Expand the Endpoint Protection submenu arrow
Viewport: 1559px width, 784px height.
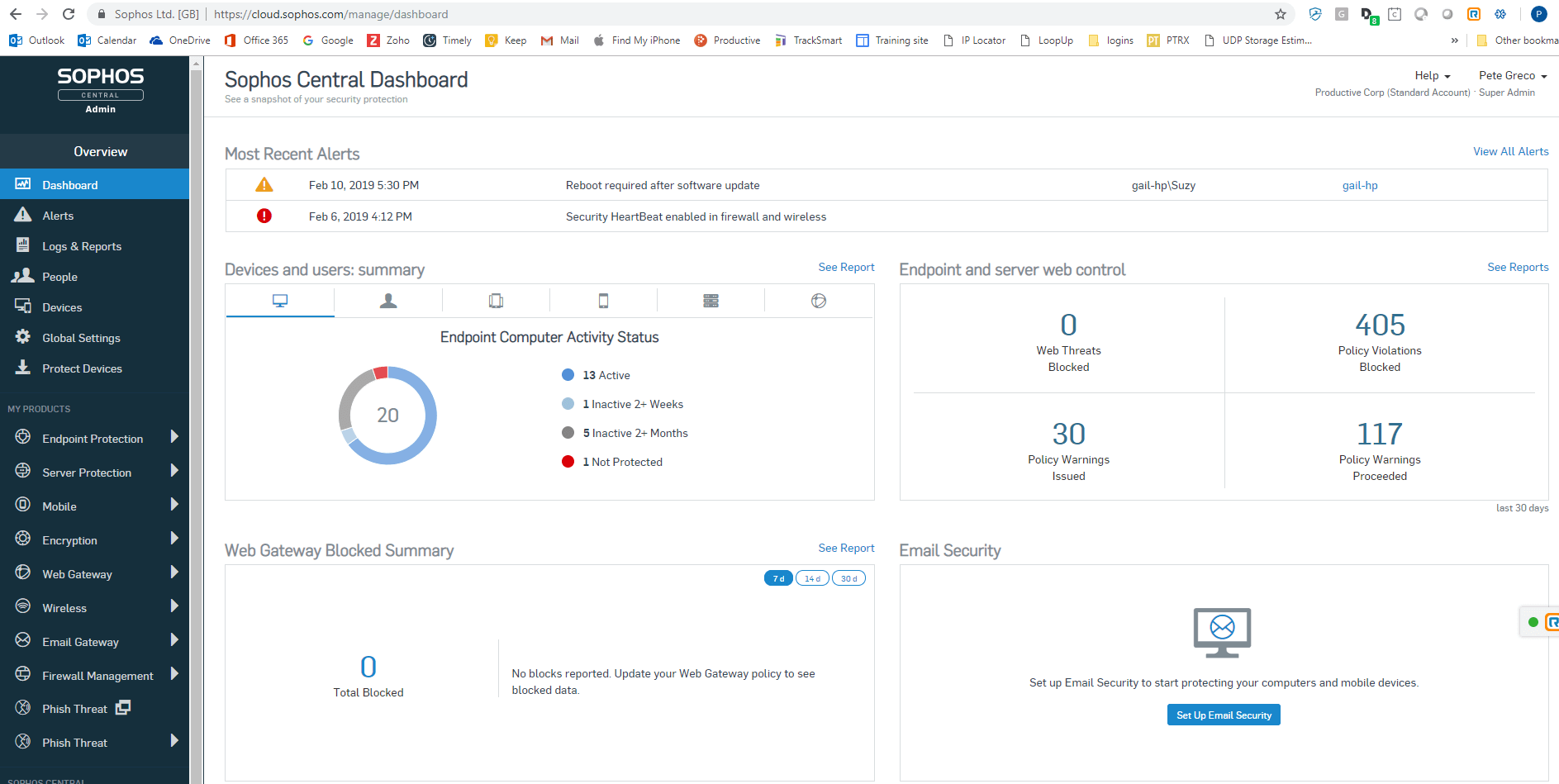point(174,437)
